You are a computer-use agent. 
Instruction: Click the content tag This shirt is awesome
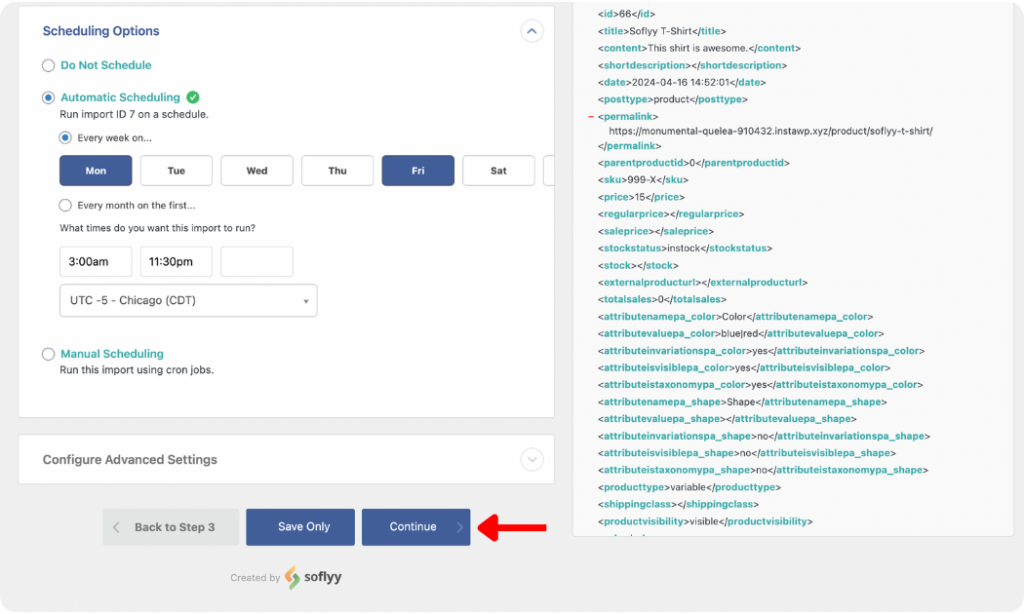[x=699, y=48]
